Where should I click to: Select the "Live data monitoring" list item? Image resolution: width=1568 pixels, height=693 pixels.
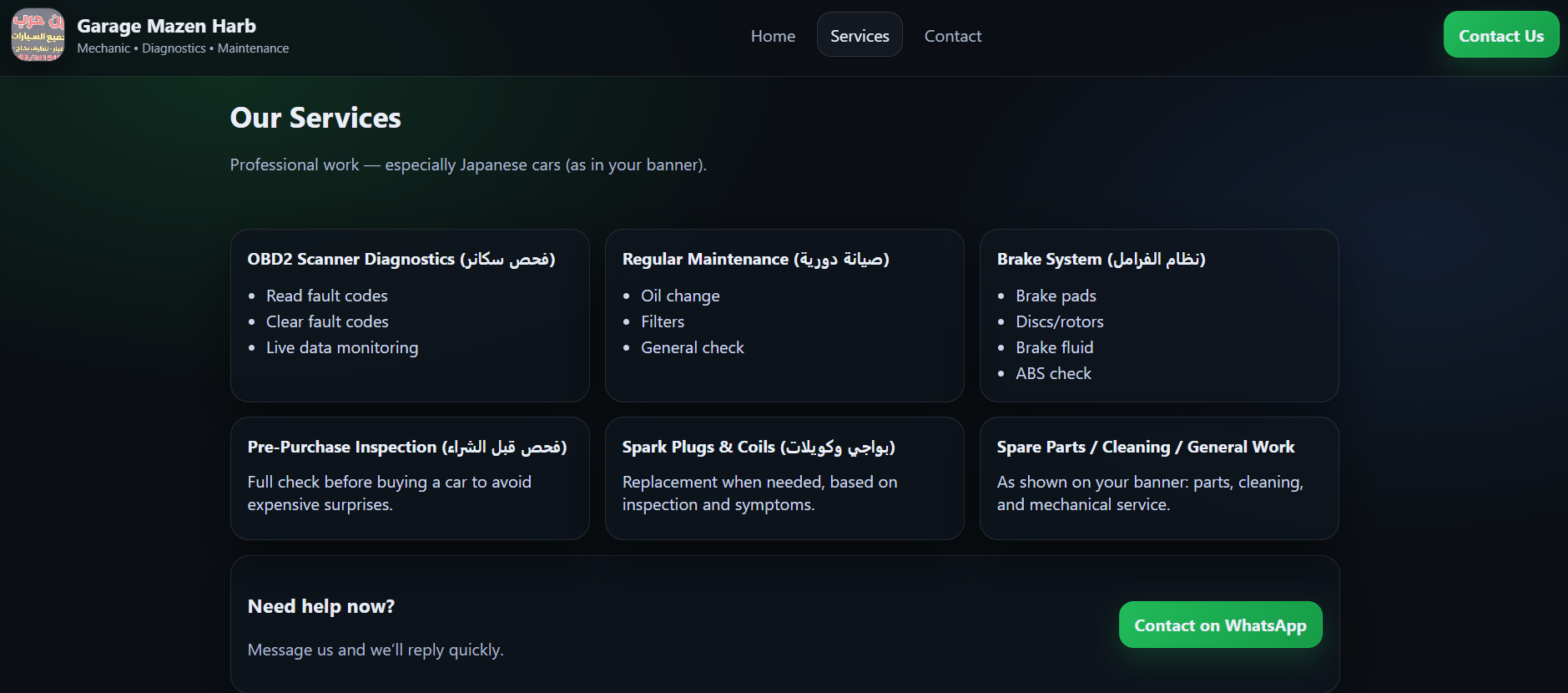341,347
